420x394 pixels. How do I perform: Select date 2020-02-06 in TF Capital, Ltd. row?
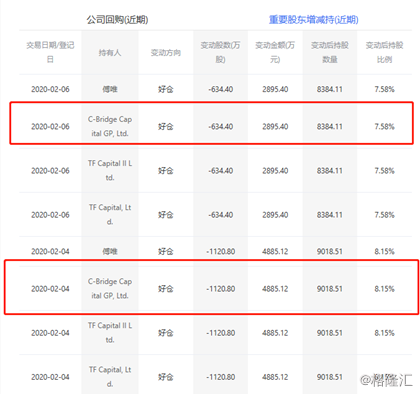pos(50,215)
